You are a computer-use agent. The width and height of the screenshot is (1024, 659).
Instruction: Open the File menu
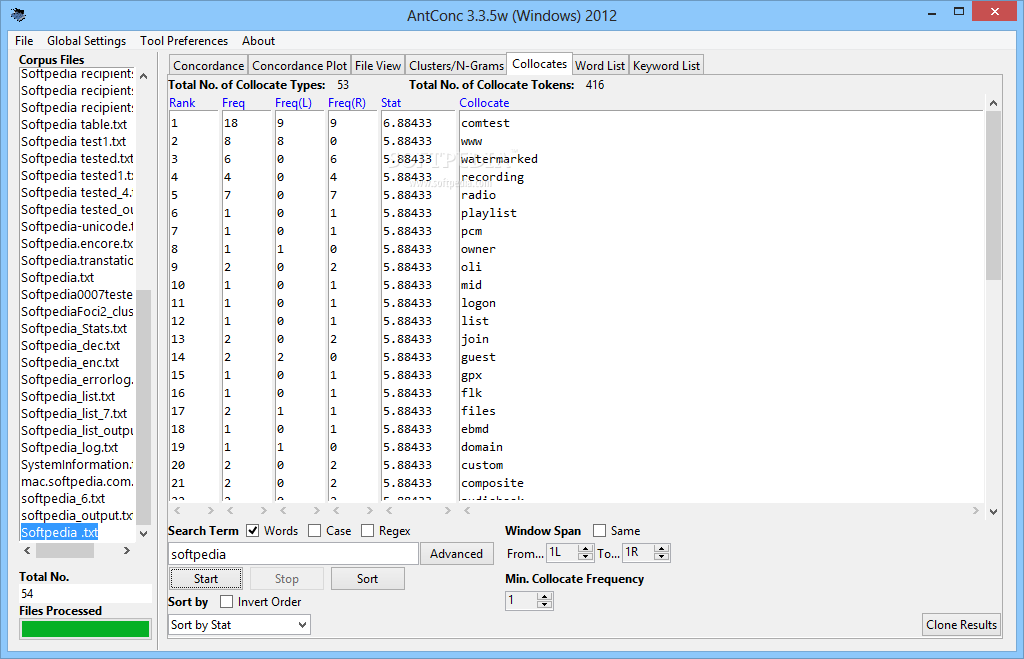point(24,40)
